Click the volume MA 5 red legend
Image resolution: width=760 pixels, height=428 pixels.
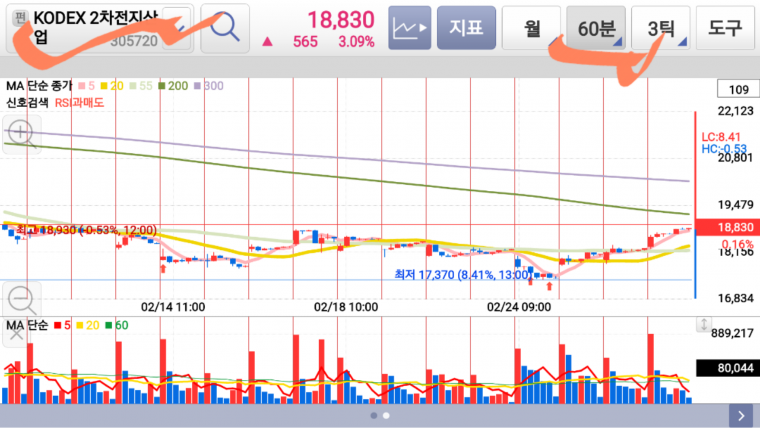pos(63,325)
